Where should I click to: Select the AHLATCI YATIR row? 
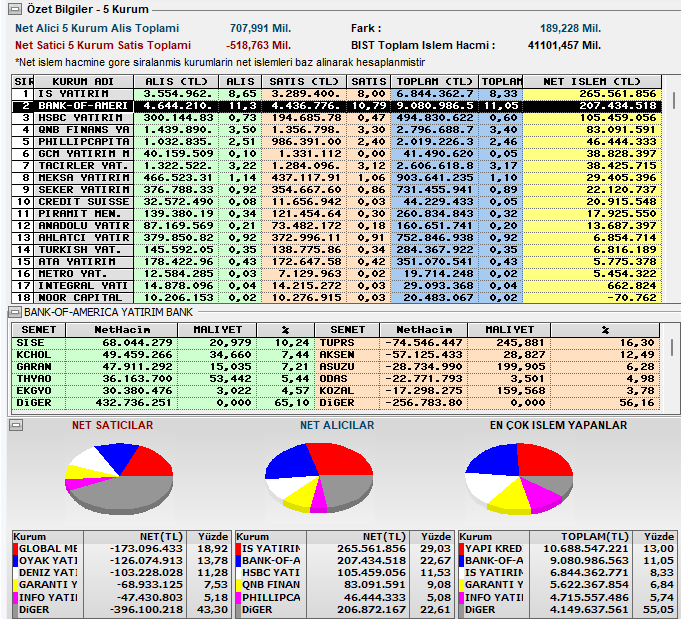[337, 238]
